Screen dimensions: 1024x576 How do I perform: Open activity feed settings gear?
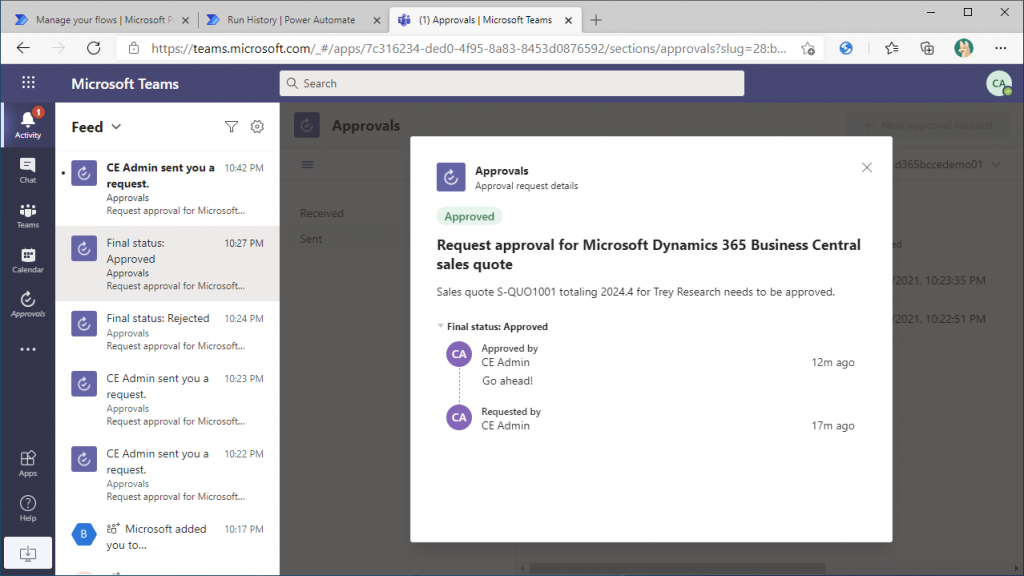257,127
